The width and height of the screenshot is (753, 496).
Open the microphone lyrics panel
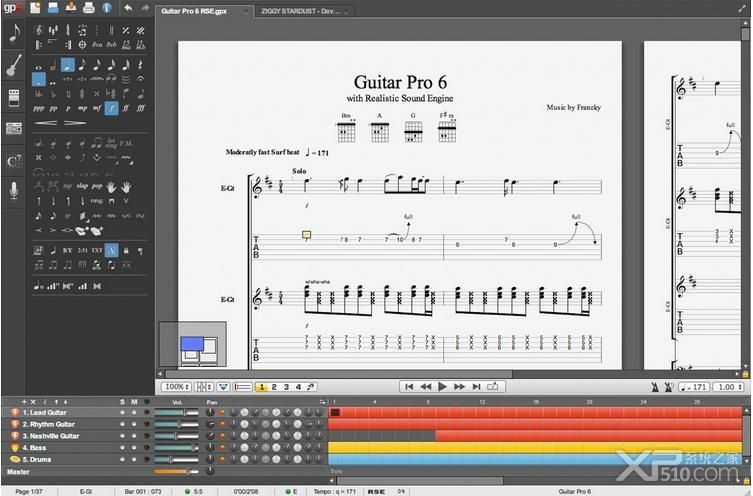pos(14,191)
